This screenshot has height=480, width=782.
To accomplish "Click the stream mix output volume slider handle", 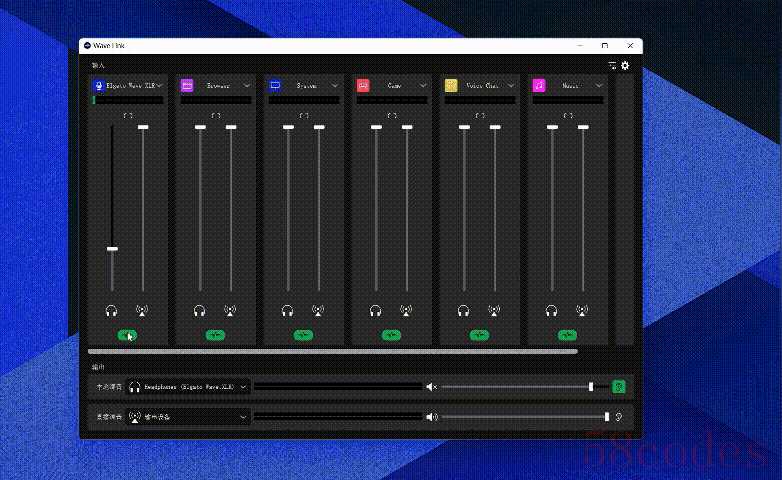I will point(607,417).
